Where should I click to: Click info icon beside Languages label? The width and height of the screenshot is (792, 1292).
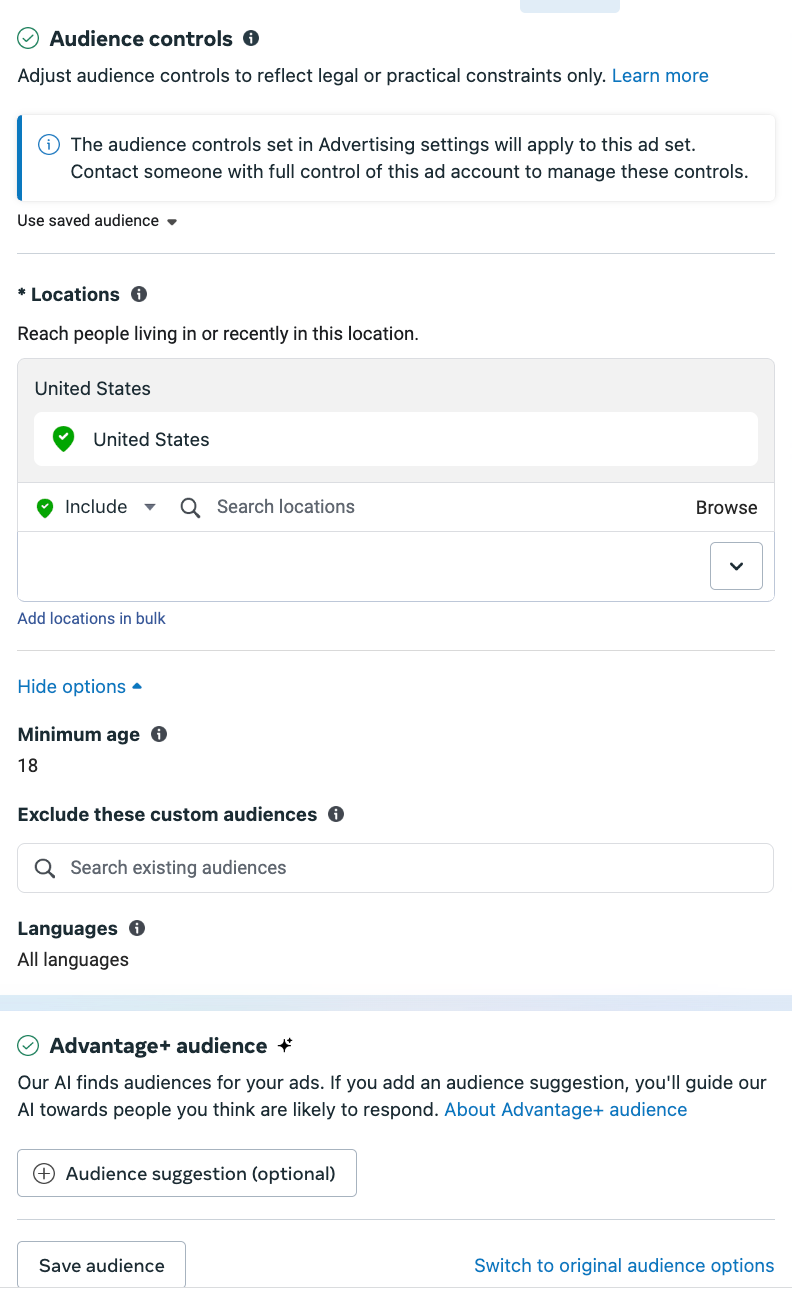coord(137,928)
